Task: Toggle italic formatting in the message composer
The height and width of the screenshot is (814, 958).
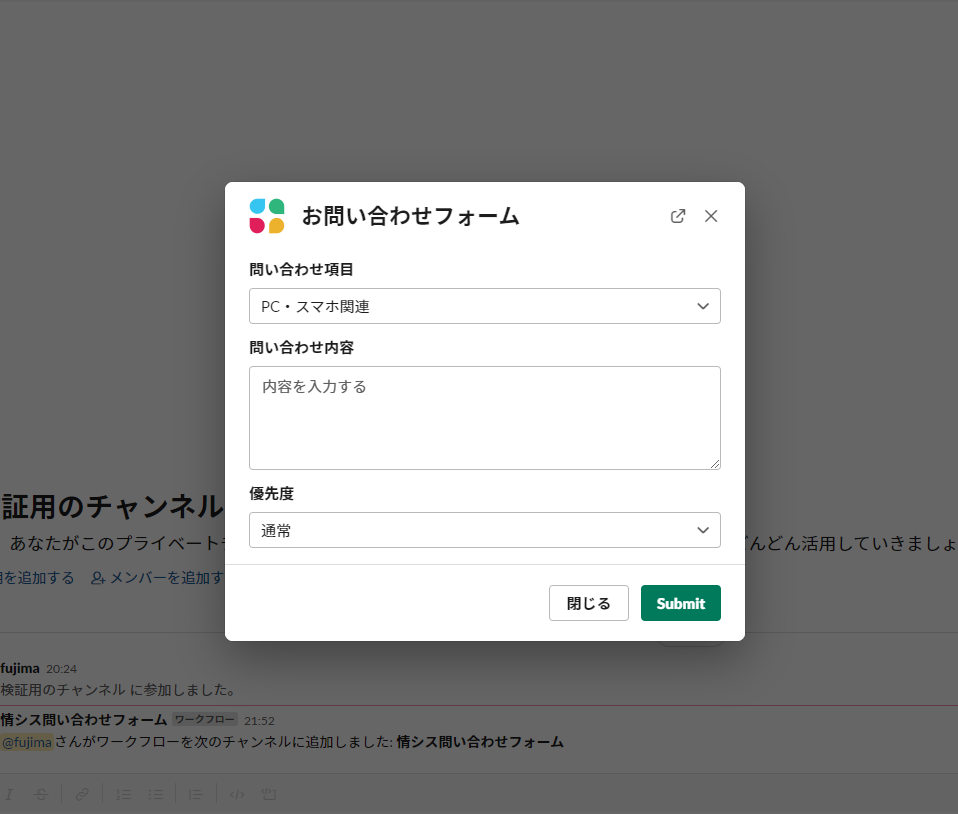Action: 9,794
